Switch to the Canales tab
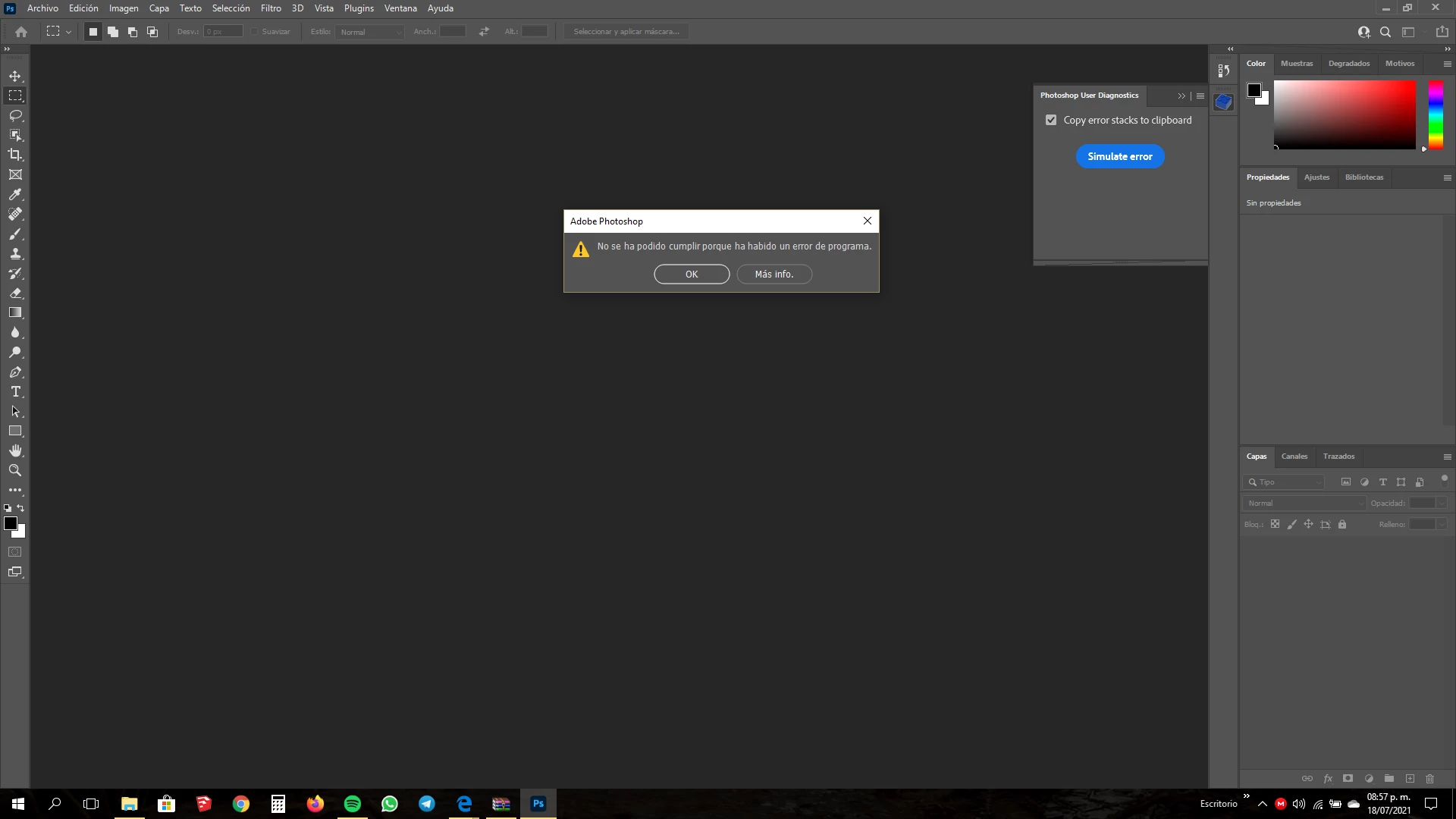 [1294, 457]
